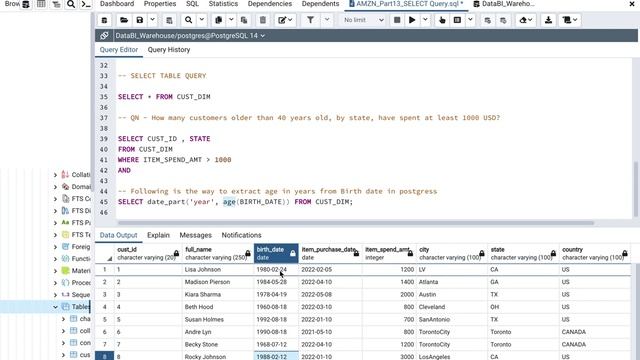The width and height of the screenshot is (640, 360).
Task: Open the Filter options dropdown arrow
Action: pos(327,20)
